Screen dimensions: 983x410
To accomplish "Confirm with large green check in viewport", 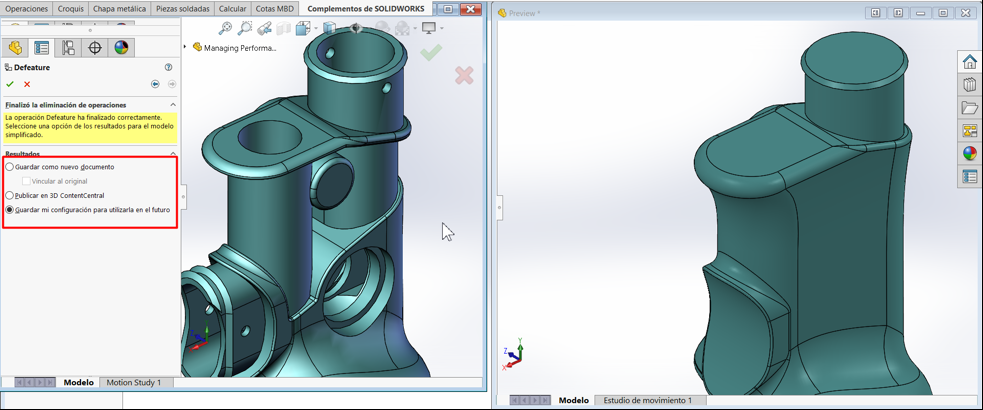I will pyautogui.click(x=431, y=53).
